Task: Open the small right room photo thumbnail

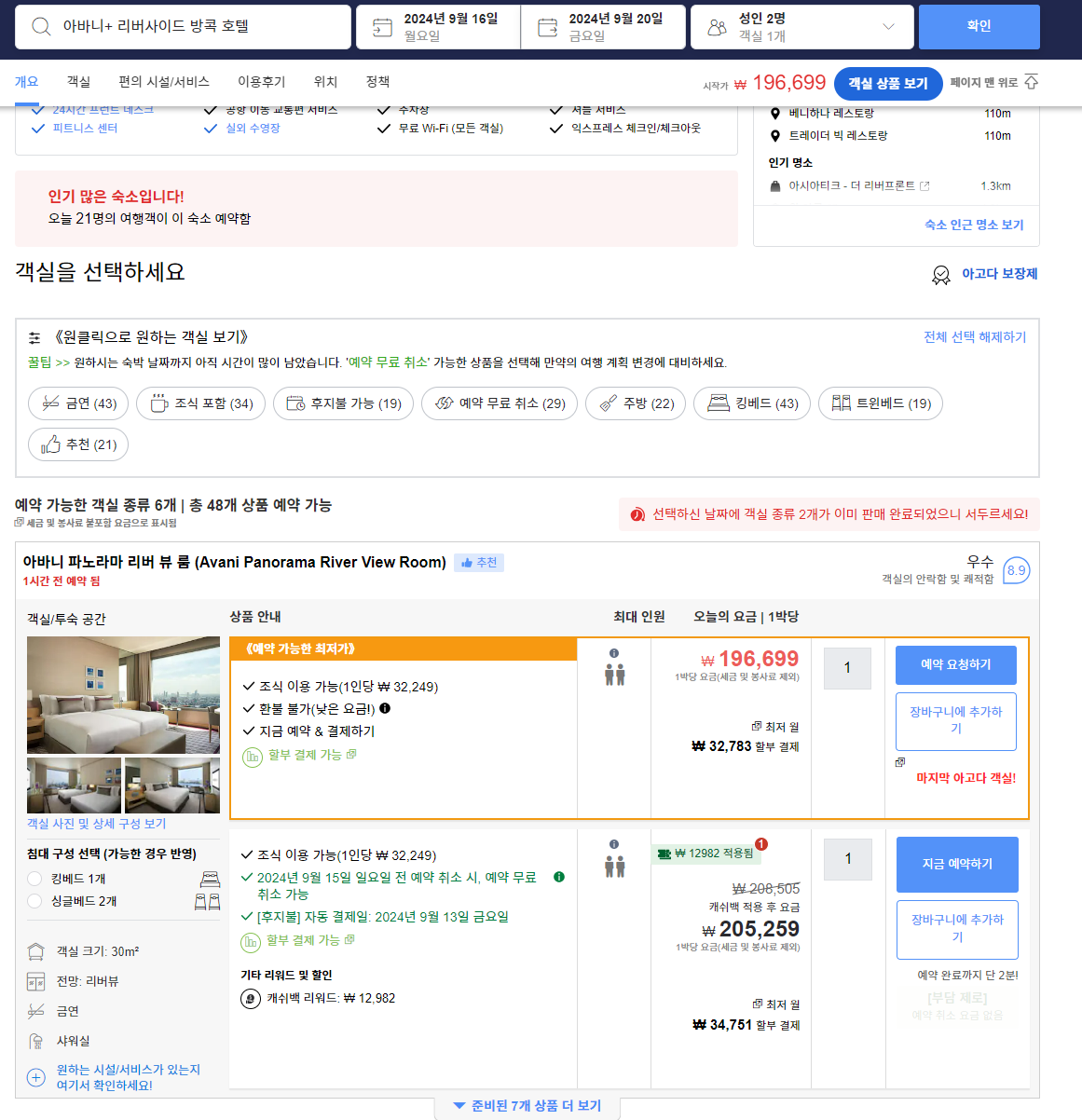Action: point(172,785)
